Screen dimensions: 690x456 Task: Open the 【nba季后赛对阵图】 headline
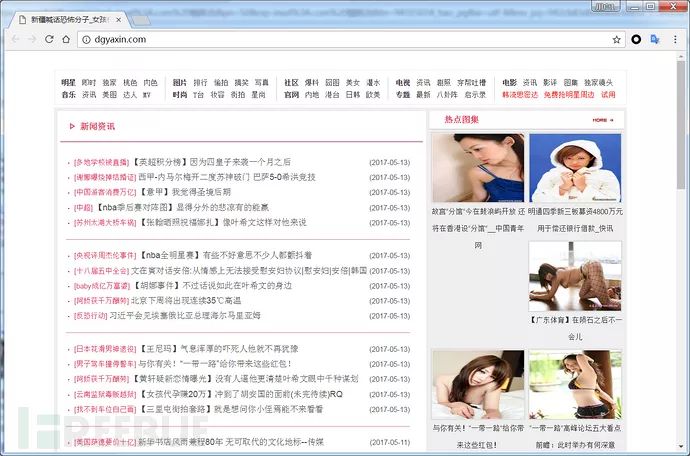click(182, 207)
